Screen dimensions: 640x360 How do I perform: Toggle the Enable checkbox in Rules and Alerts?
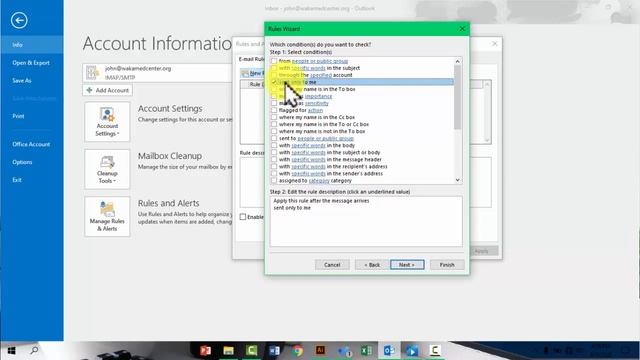pos(243,217)
